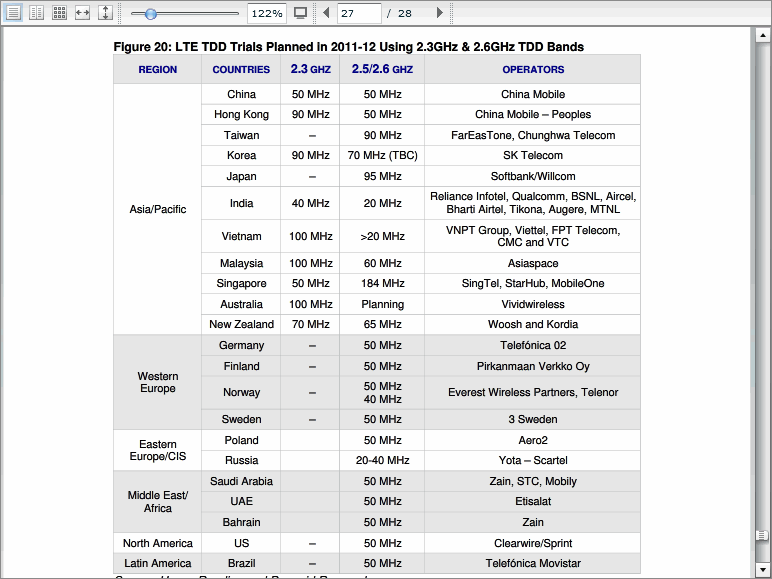Click the Planning cell for Australia
Image resolution: width=772 pixels, height=579 pixels.
click(382, 304)
